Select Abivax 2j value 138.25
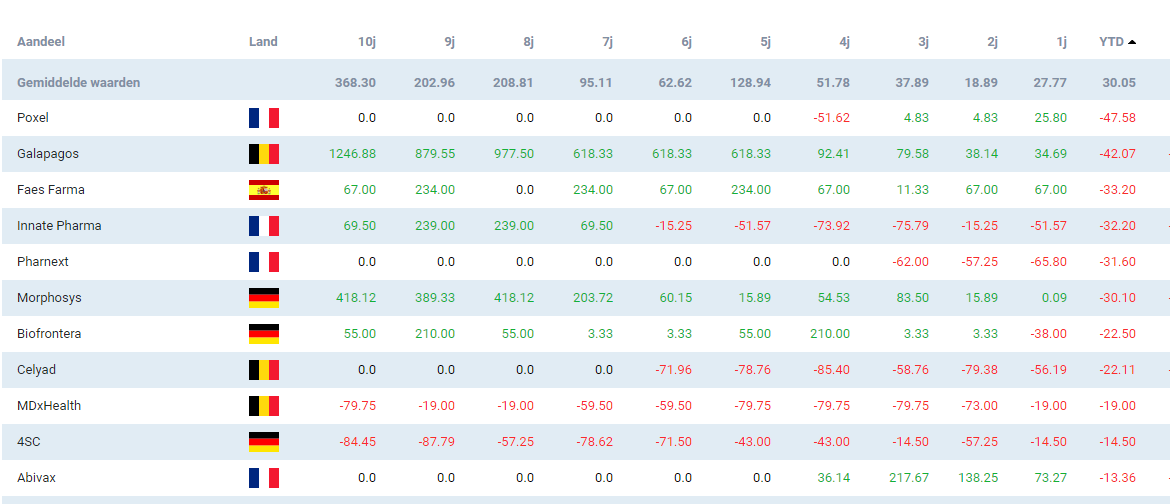Screen dimensions: 1170x504 (977, 477)
